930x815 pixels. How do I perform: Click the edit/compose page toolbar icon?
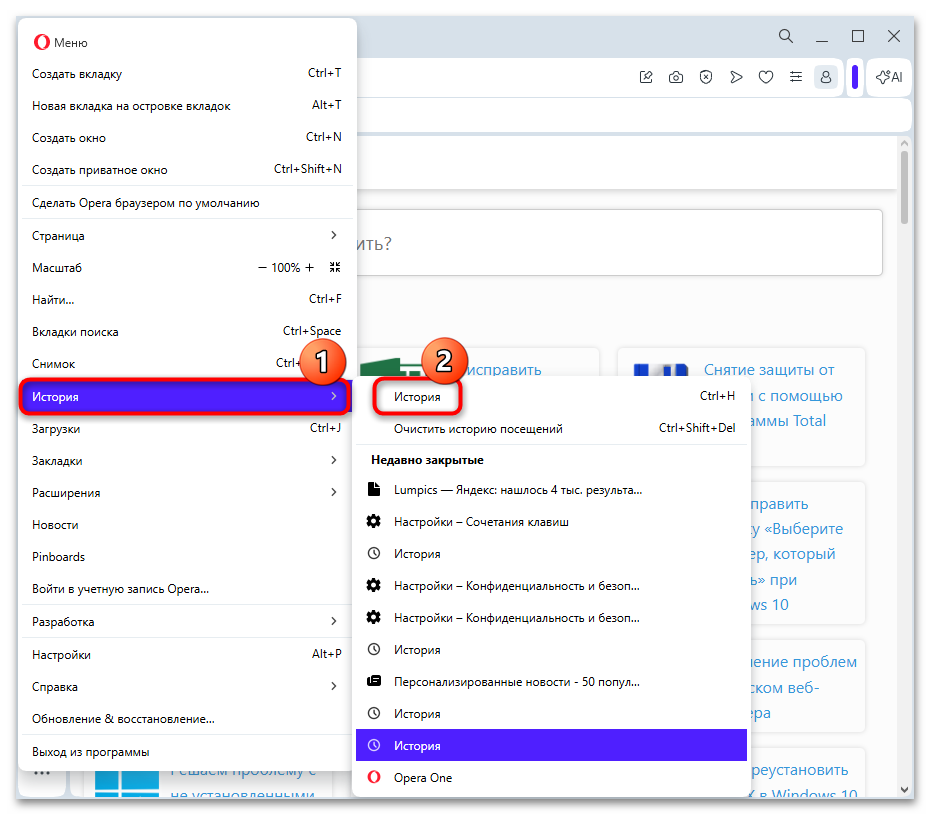coord(646,77)
